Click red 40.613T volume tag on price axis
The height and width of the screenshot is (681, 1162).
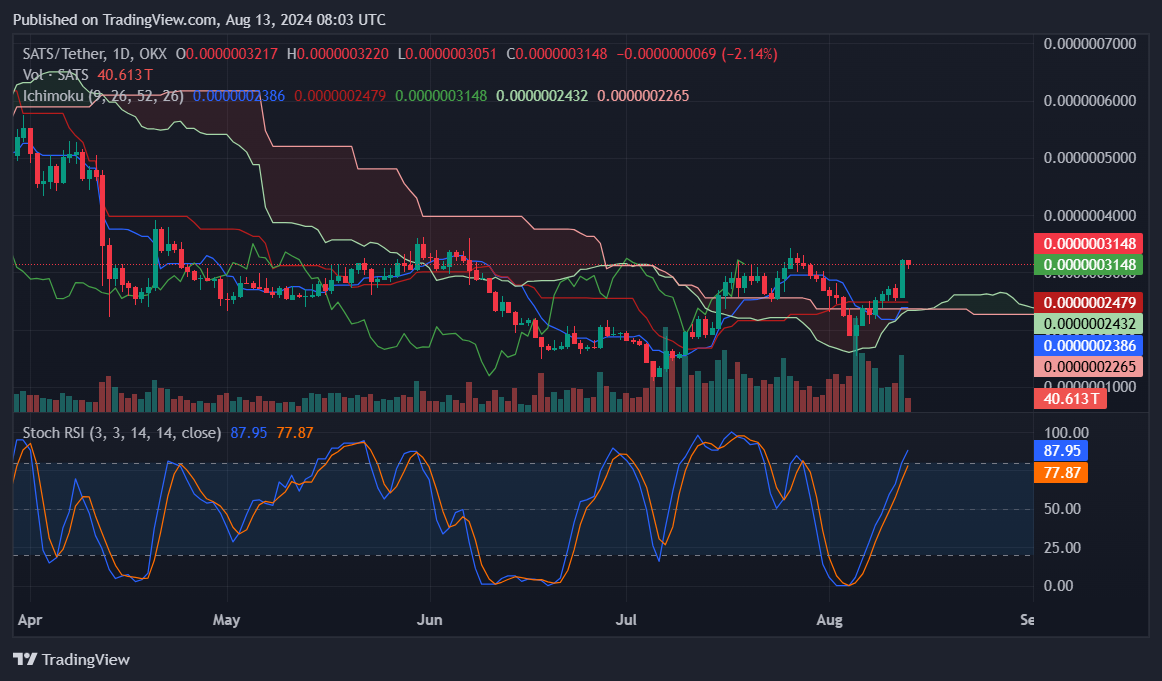(x=1068, y=398)
